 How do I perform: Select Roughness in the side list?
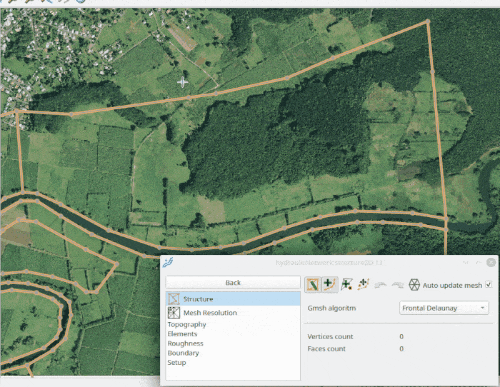[x=185, y=343]
